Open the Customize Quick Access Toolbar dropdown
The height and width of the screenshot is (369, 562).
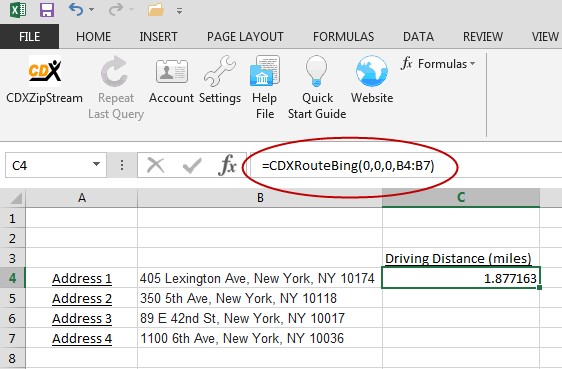click(179, 11)
